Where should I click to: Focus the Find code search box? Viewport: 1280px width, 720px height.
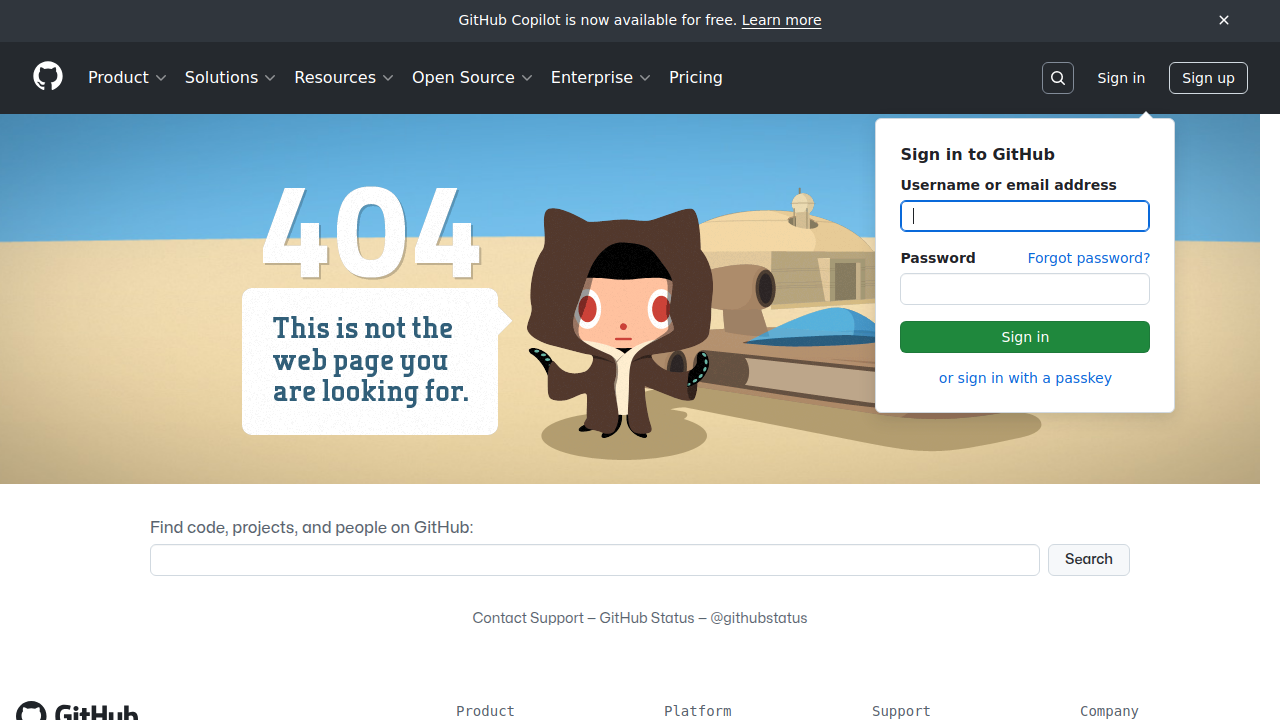pos(595,560)
